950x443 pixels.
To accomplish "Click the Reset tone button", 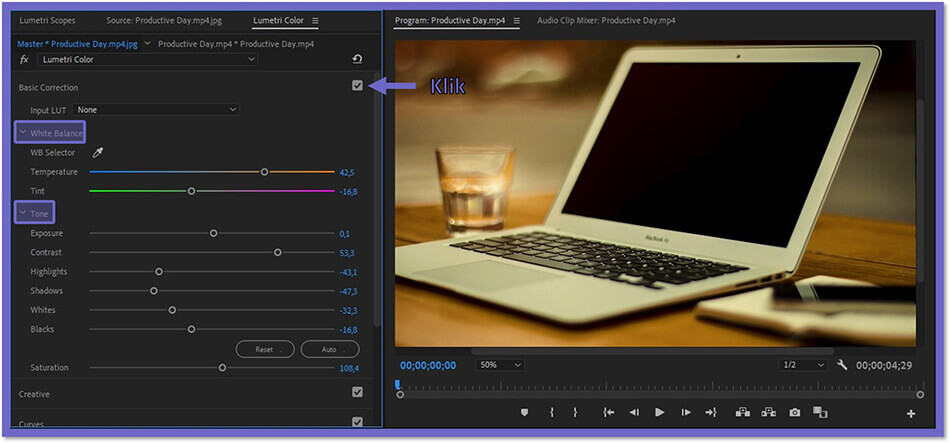I will click(265, 349).
